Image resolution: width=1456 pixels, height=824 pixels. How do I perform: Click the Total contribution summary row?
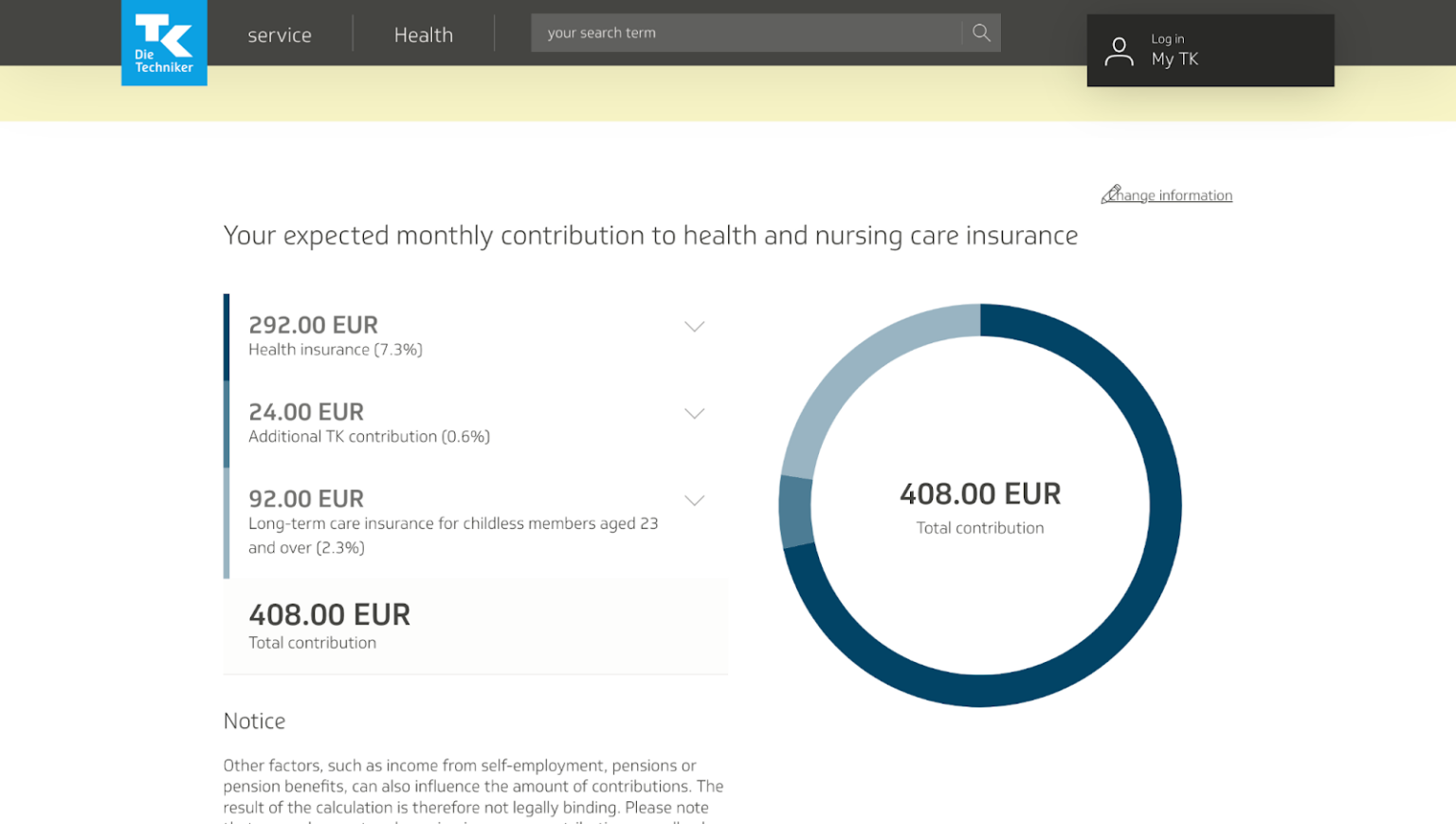click(474, 626)
